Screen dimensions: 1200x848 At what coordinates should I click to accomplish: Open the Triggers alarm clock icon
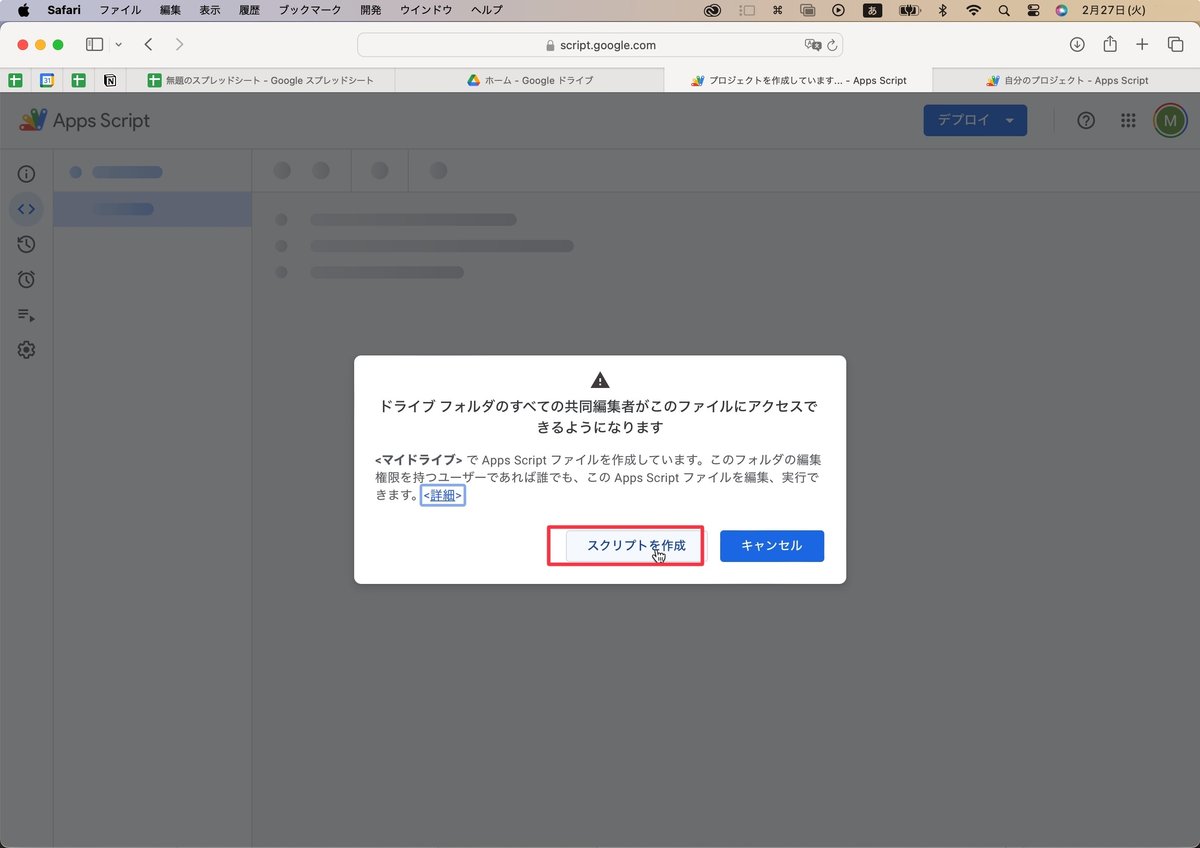27,280
